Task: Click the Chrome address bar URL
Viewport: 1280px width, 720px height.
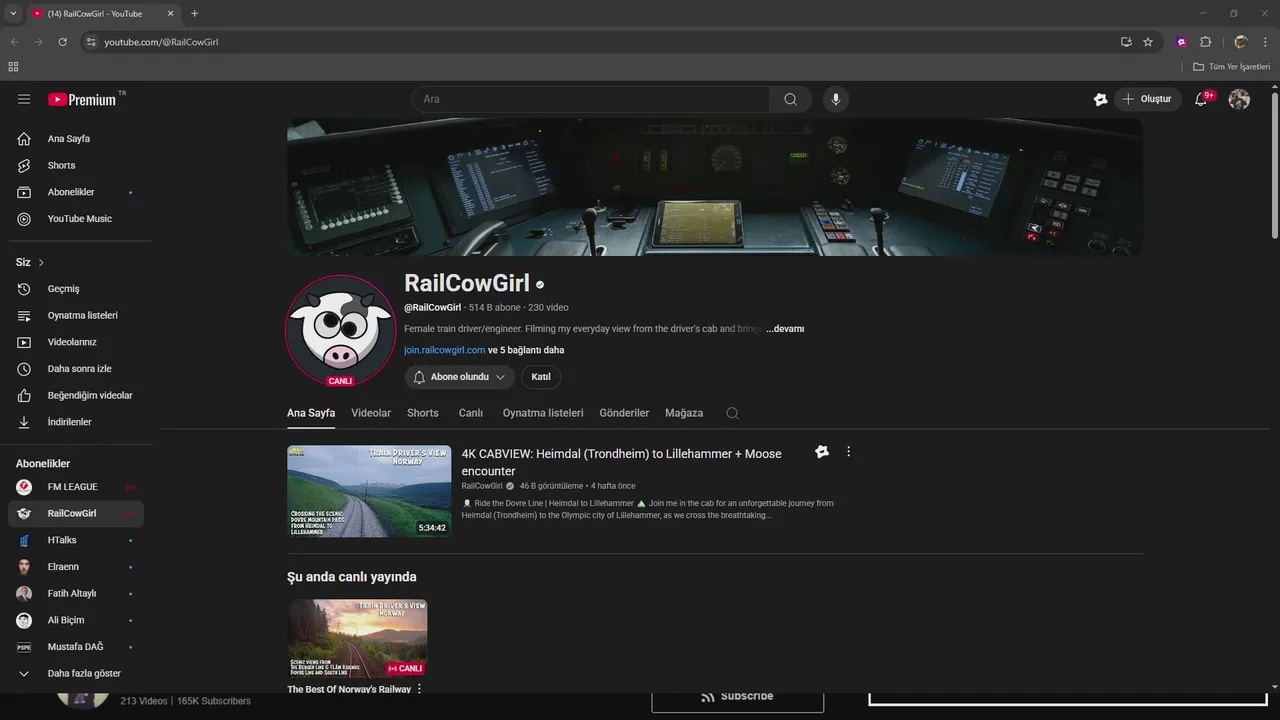Action: (161, 42)
